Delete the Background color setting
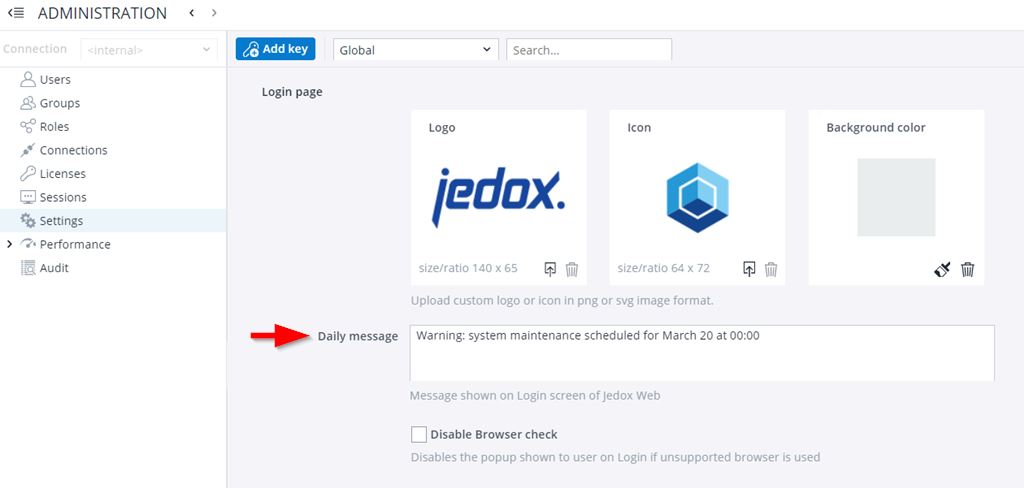The width and height of the screenshot is (1024, 488). click(968, 268)
